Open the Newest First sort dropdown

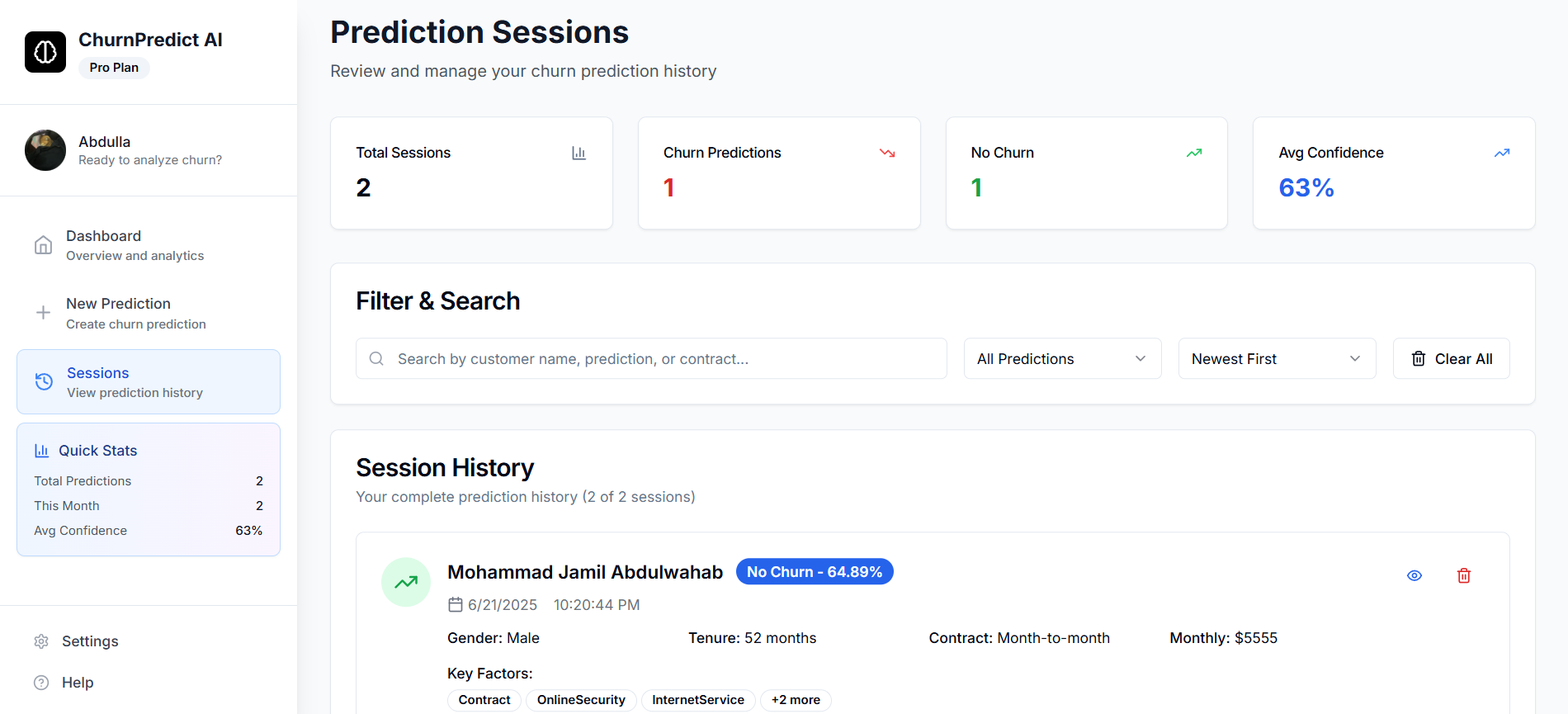point(1278,358)
